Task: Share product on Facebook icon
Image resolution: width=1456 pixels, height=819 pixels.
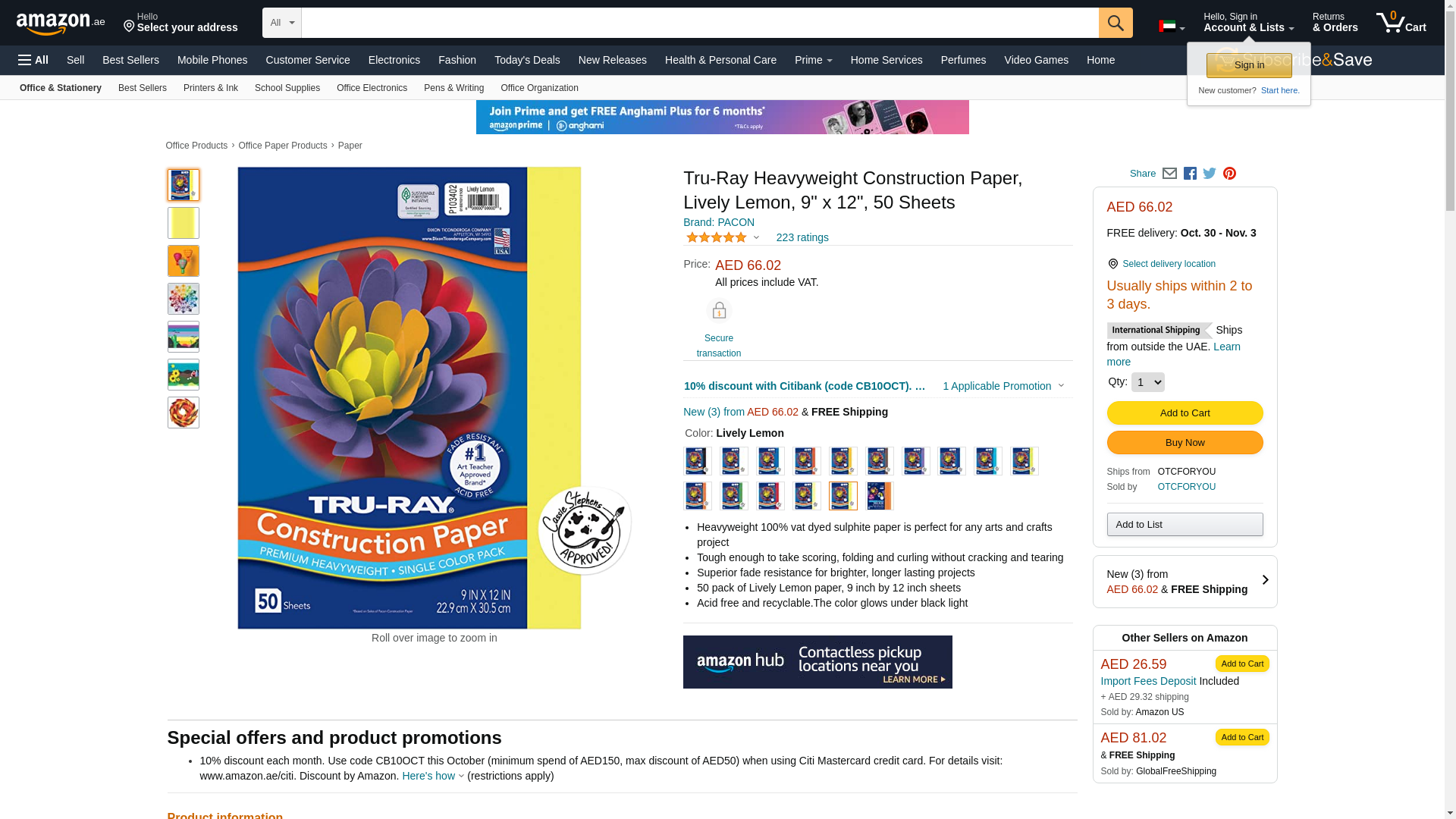Action: (x=1190, y=174)
